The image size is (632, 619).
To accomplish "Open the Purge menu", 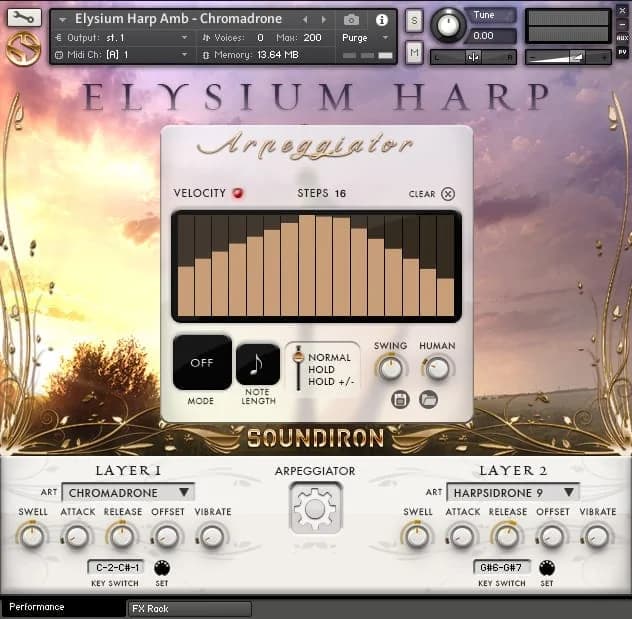I will tap(365, 37).
